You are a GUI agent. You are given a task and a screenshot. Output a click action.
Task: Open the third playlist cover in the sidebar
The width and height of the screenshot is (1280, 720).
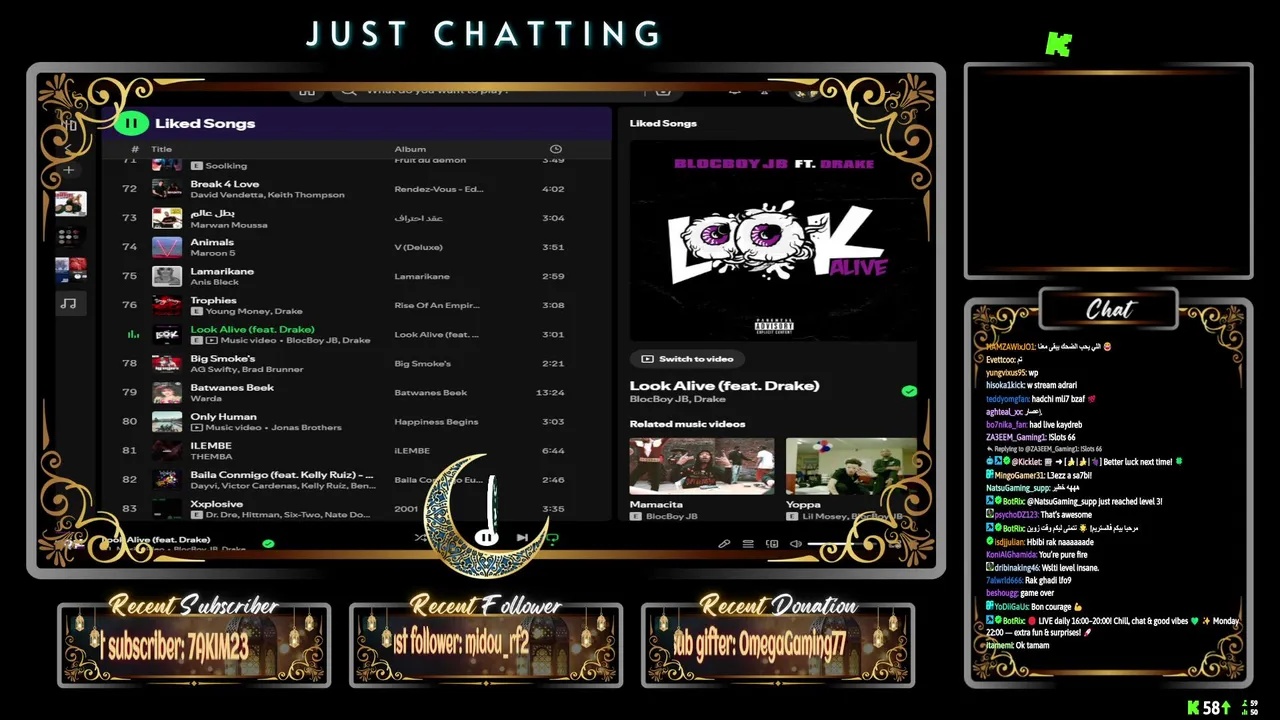click(70, 270)
